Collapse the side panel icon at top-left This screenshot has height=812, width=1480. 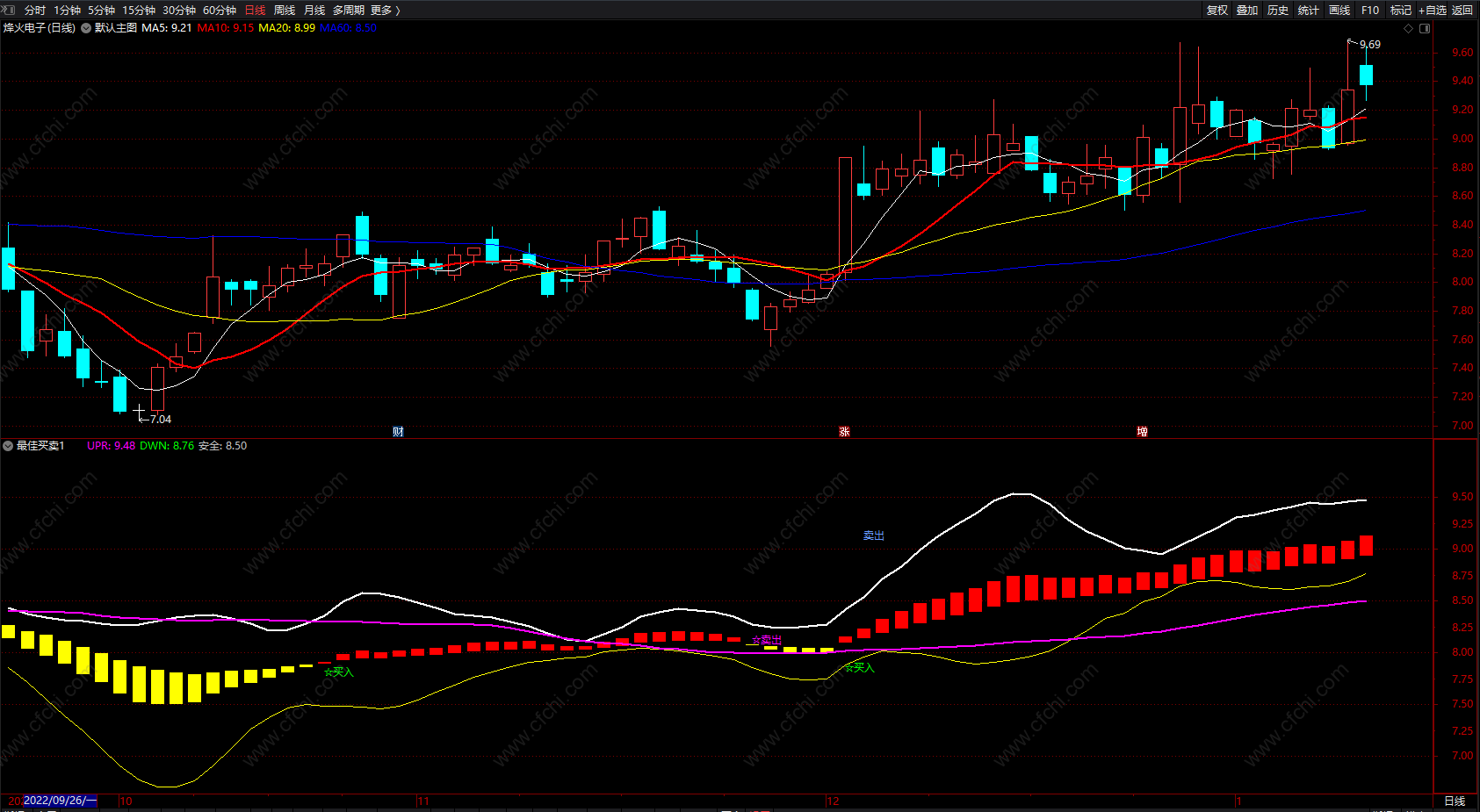(9, 10)
